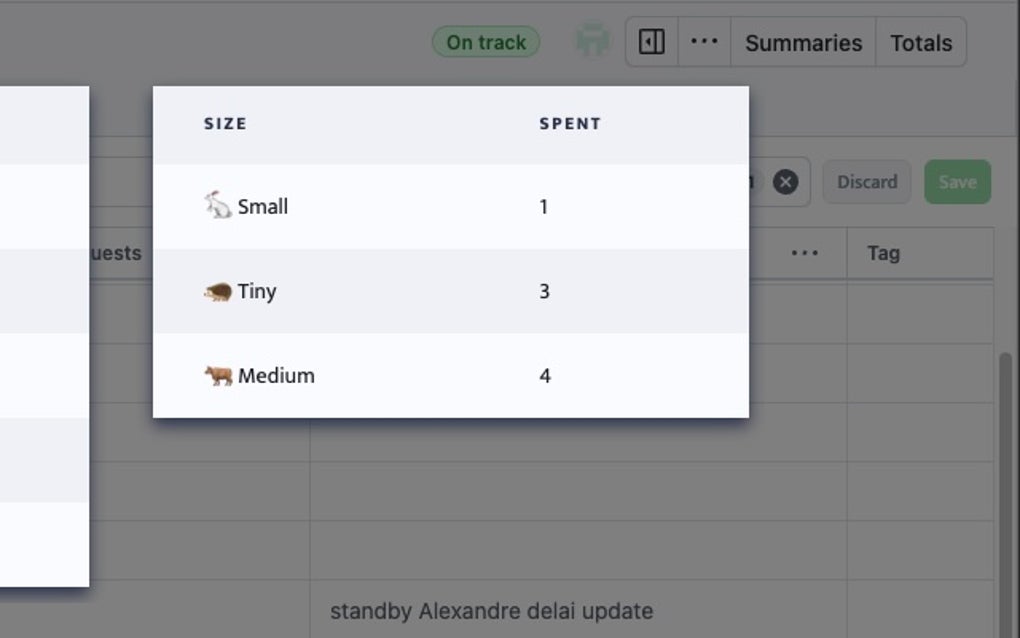Click the Discard button
This screenshot has height=638, width=1020.
click(x=866, y=181)
